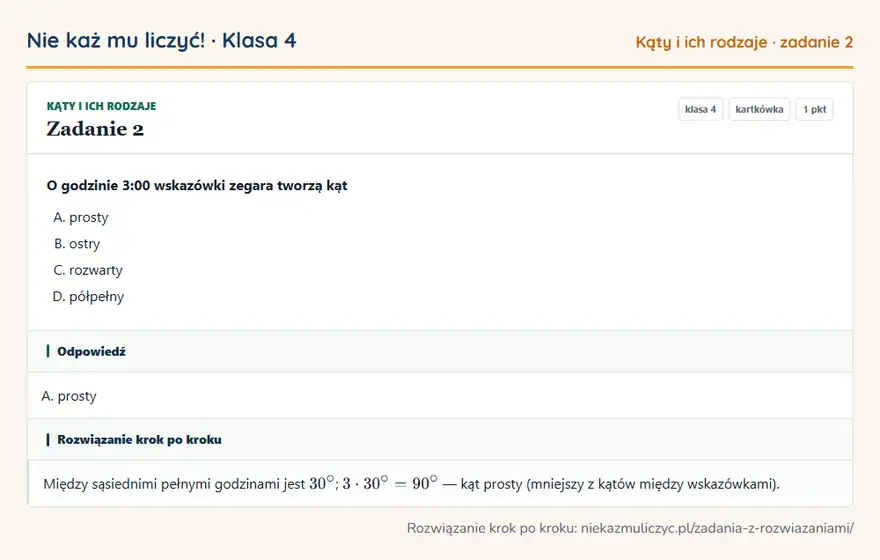The image size is (880, 560).
Task: Click the 'Zadanie 2' heading
Action: (x=95, y=129)
